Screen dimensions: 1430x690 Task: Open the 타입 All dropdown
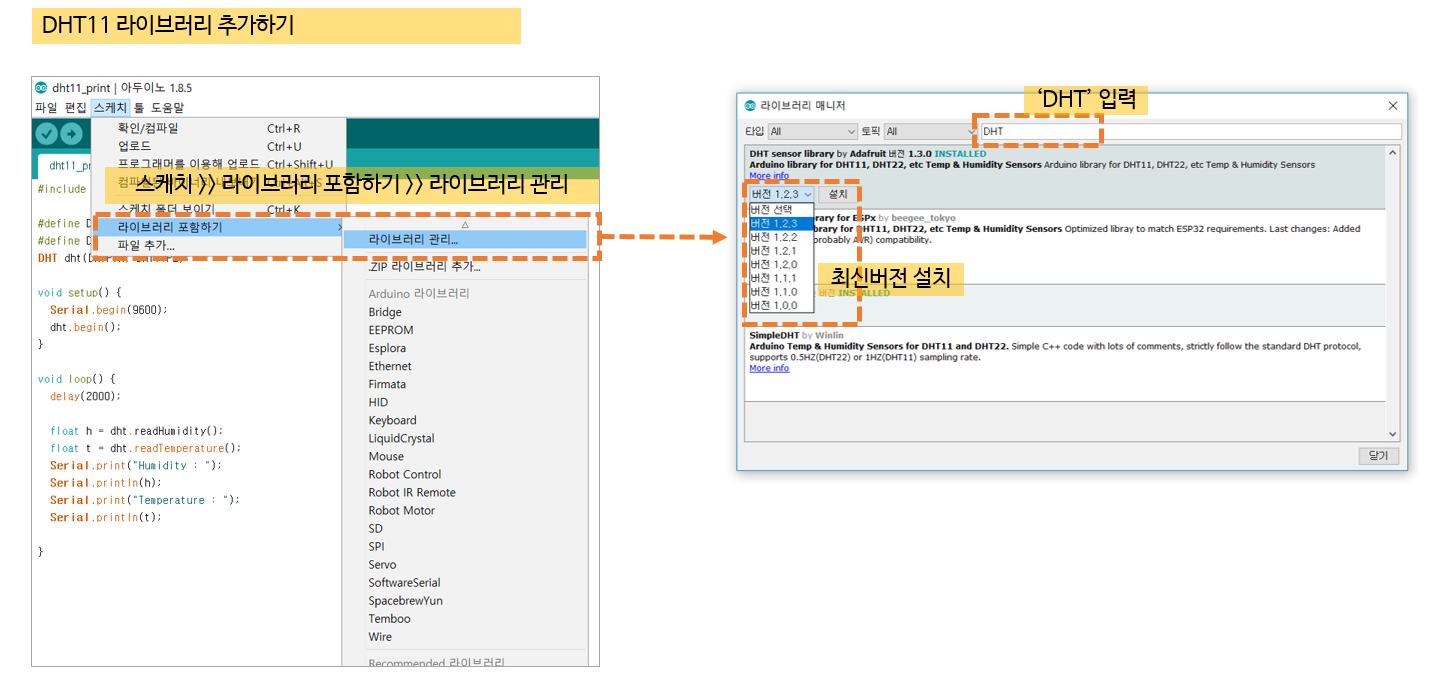tap(813, 131)
